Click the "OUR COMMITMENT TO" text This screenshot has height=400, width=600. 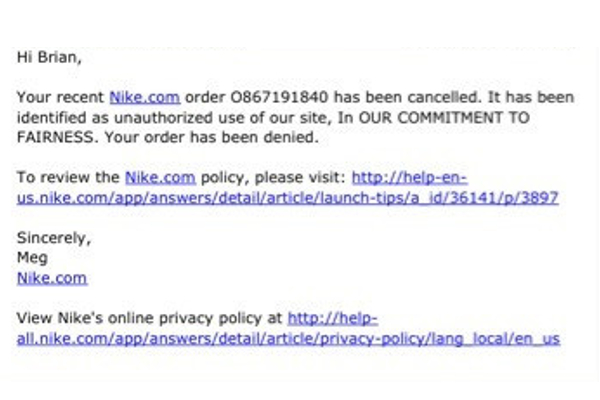(444, 118)
